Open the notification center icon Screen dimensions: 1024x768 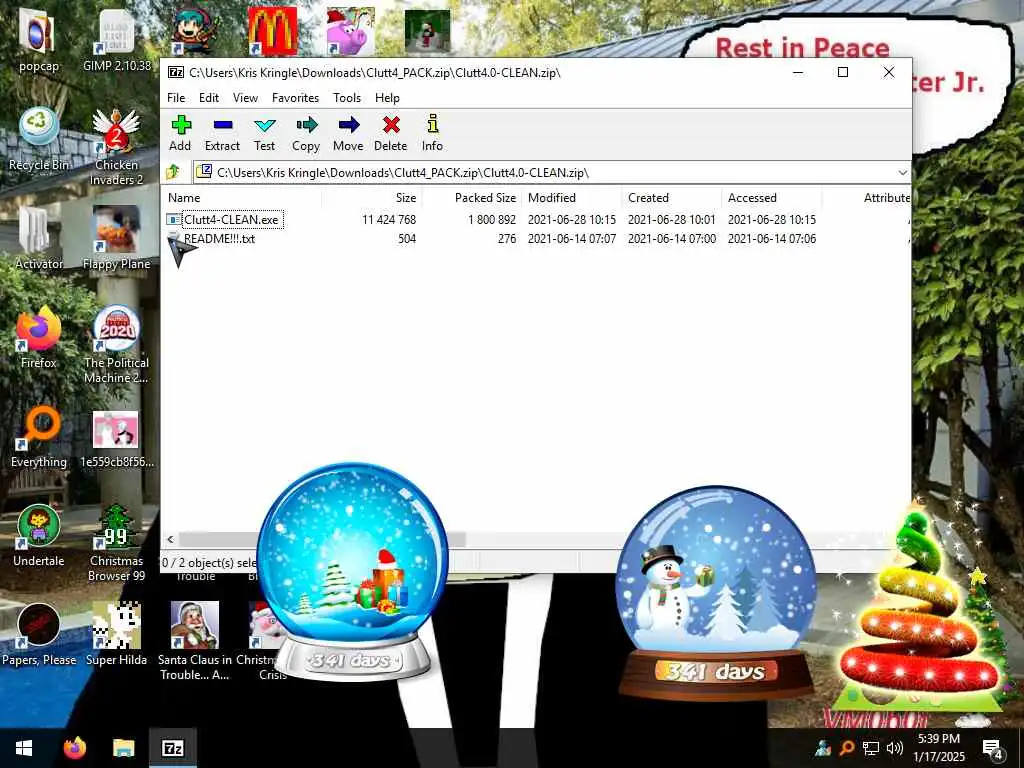click(x=993, y=748)
